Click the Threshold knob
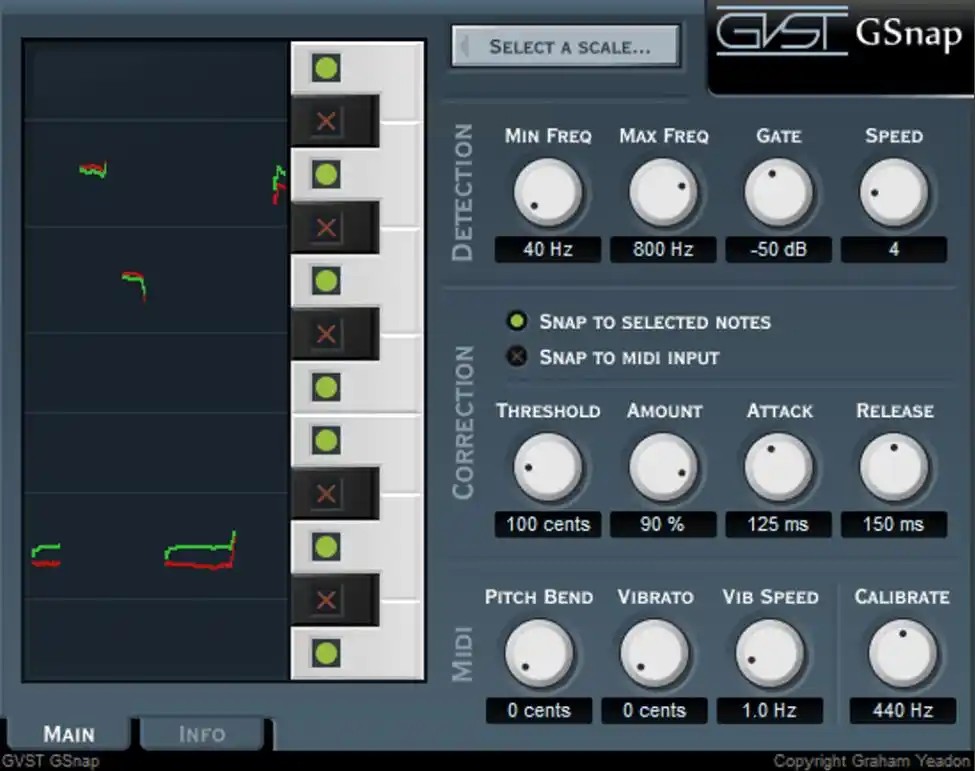Image resolution: width=975 pixels, height=771 pixels. click(548, 468)
